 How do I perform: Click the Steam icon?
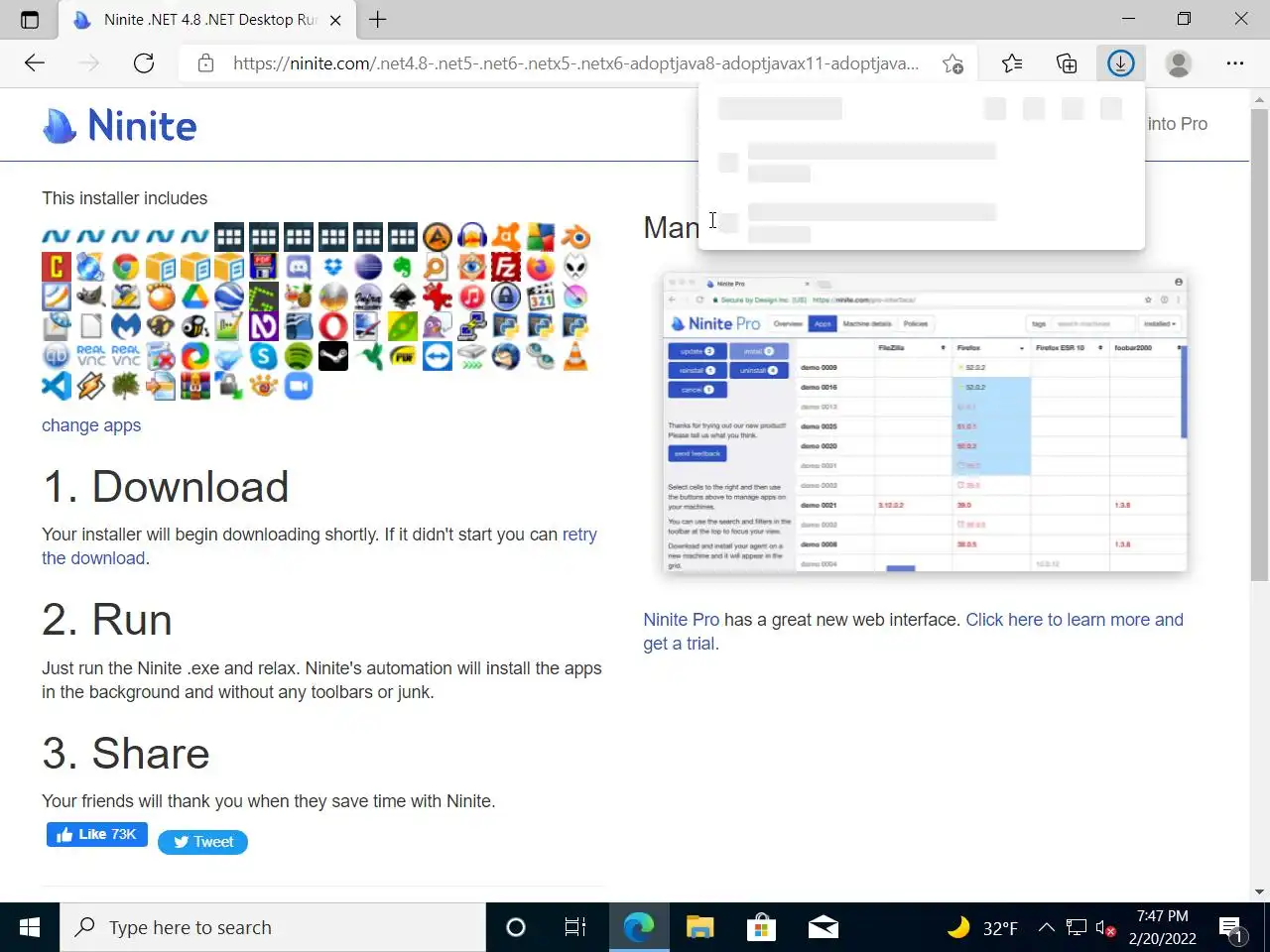[333, 355]
